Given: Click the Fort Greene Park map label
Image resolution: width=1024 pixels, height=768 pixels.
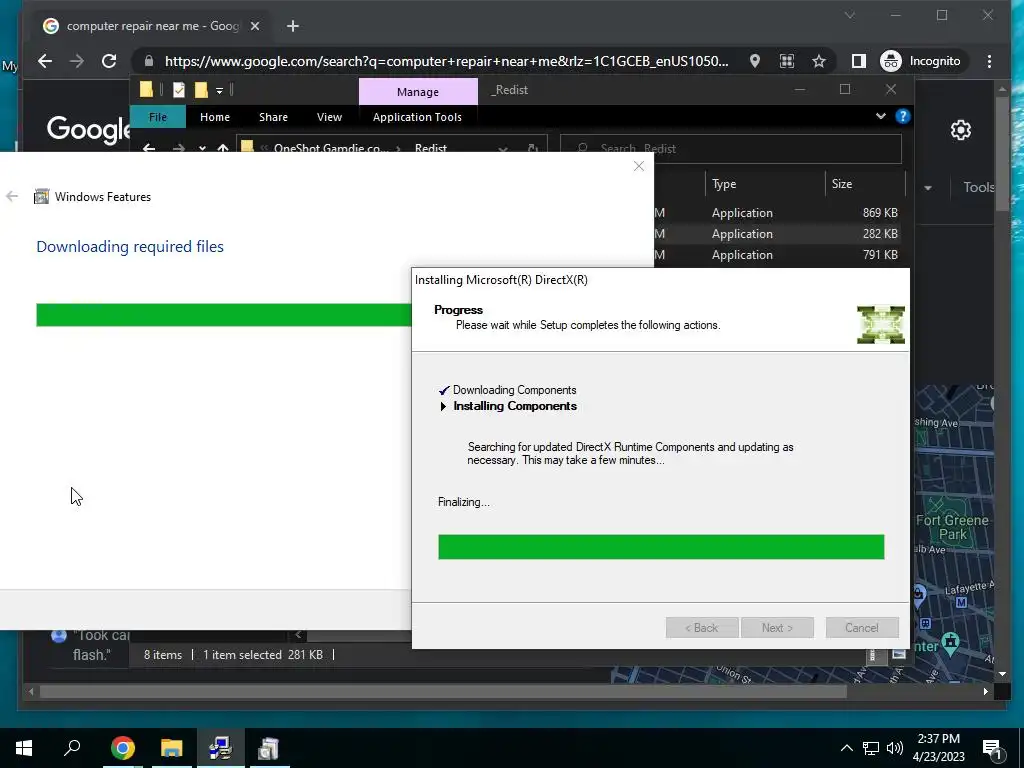Looking at the screenshot, I should 952,527.
